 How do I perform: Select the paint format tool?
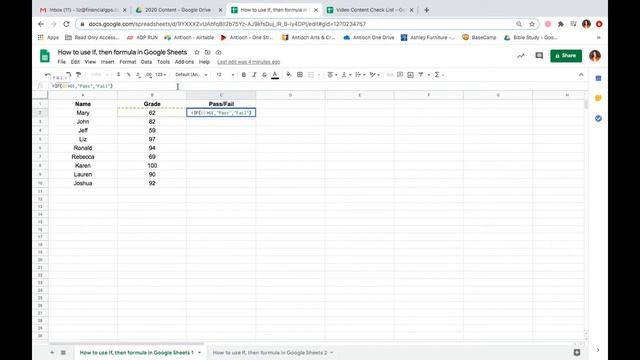pos(78,75)
